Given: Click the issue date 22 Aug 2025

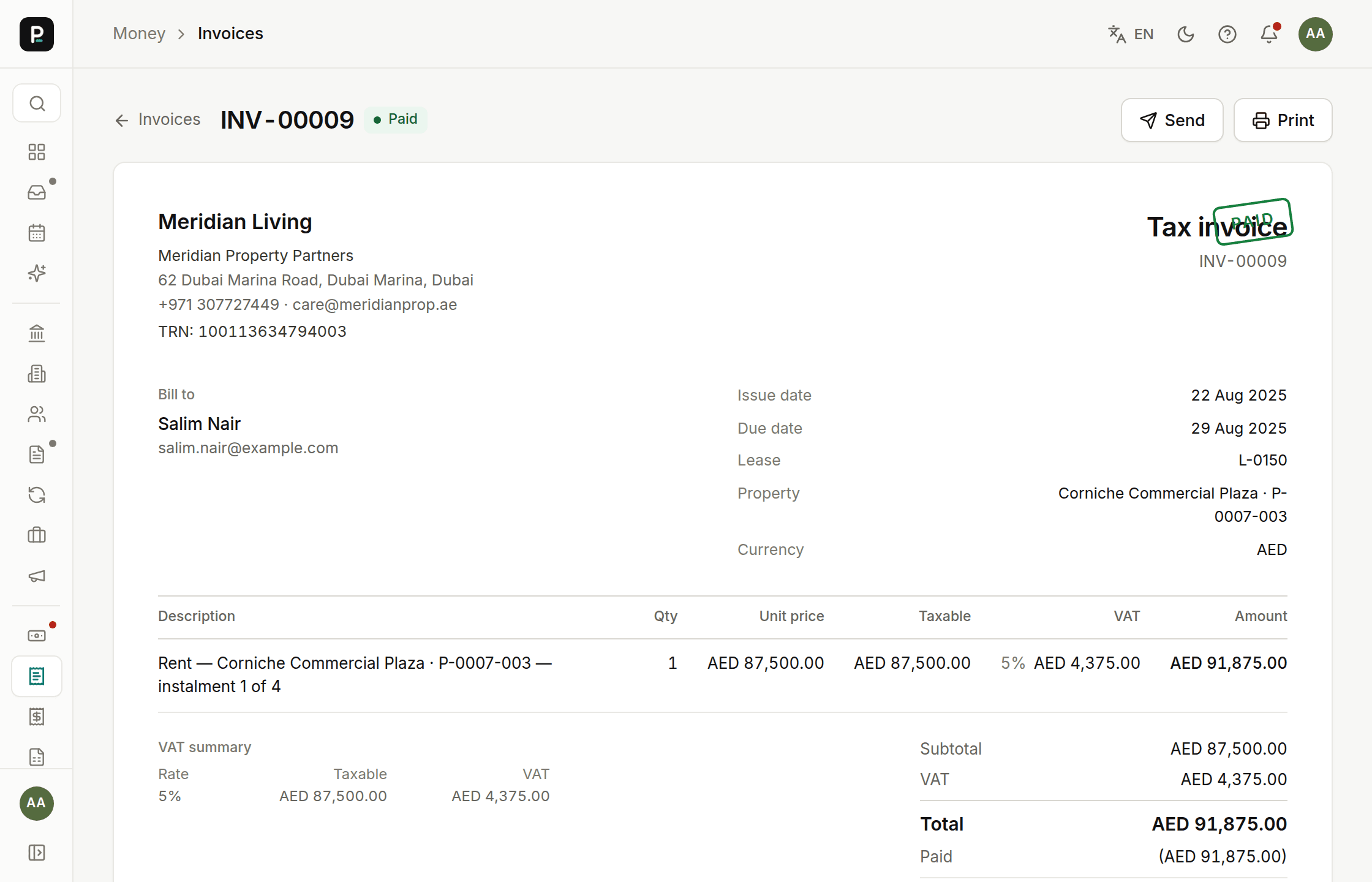Looking at the screenshot, I should coord(1238,395).
